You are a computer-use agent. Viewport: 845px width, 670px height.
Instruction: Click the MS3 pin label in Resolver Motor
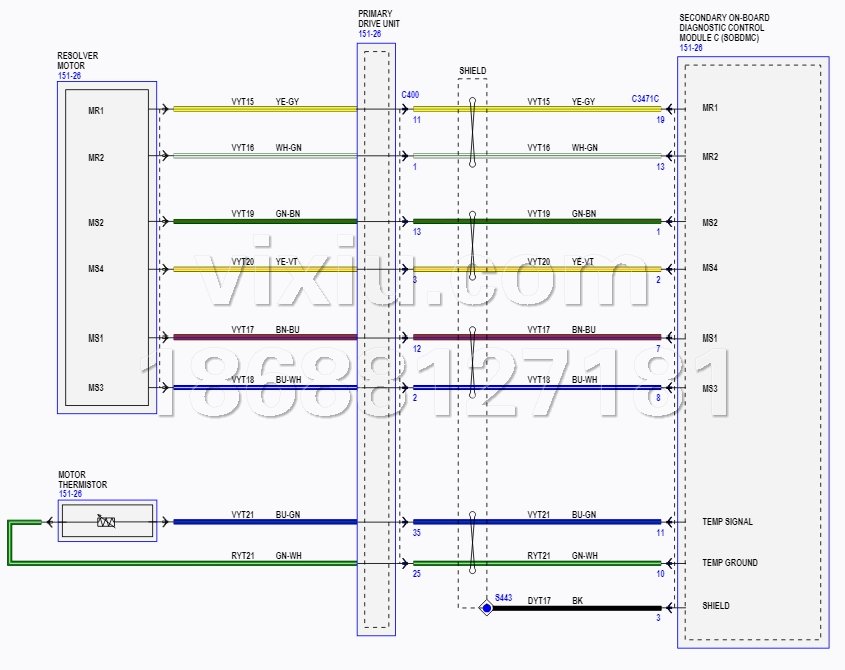pos(96,388)
